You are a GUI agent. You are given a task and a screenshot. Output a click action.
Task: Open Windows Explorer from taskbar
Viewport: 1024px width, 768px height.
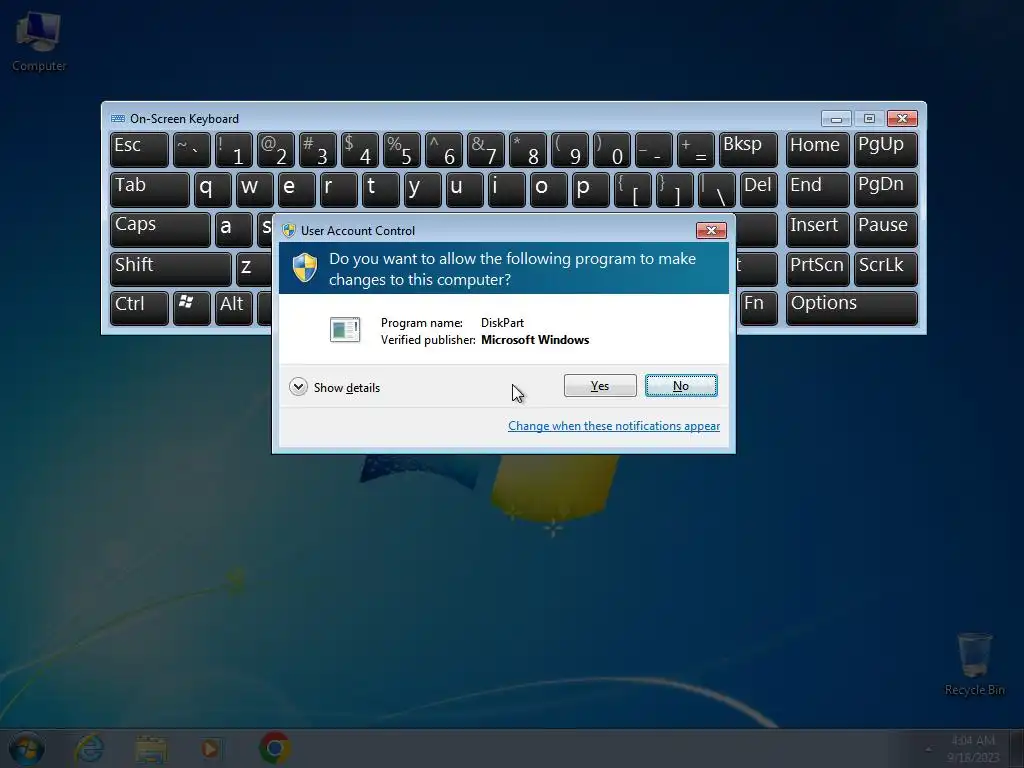coord(151,748)
